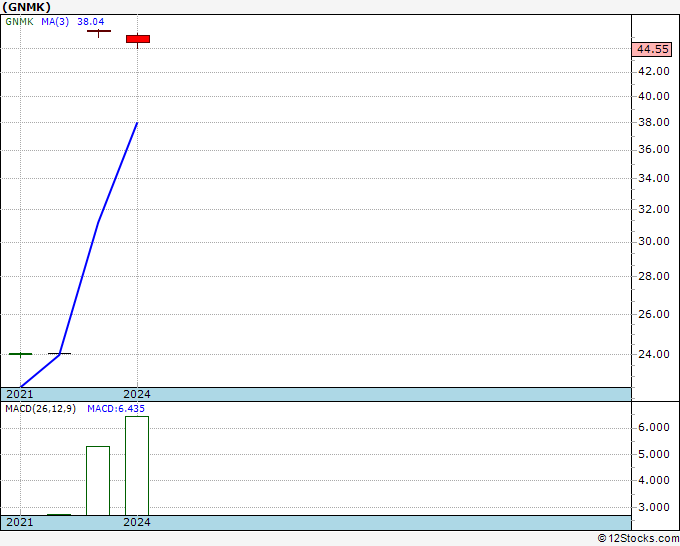Open the 12Stocks.com copyright link
Image resolution: width=680 pixels, height=546 pixels.
point(638,539)
